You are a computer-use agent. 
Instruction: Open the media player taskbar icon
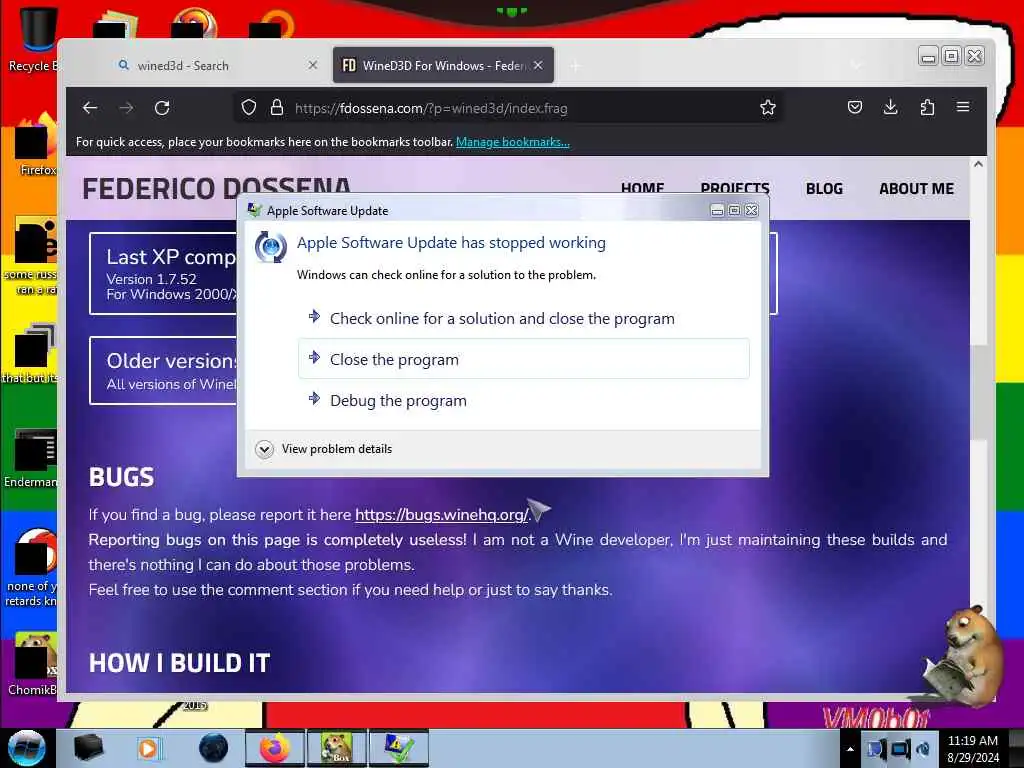(x=148, y=748)
